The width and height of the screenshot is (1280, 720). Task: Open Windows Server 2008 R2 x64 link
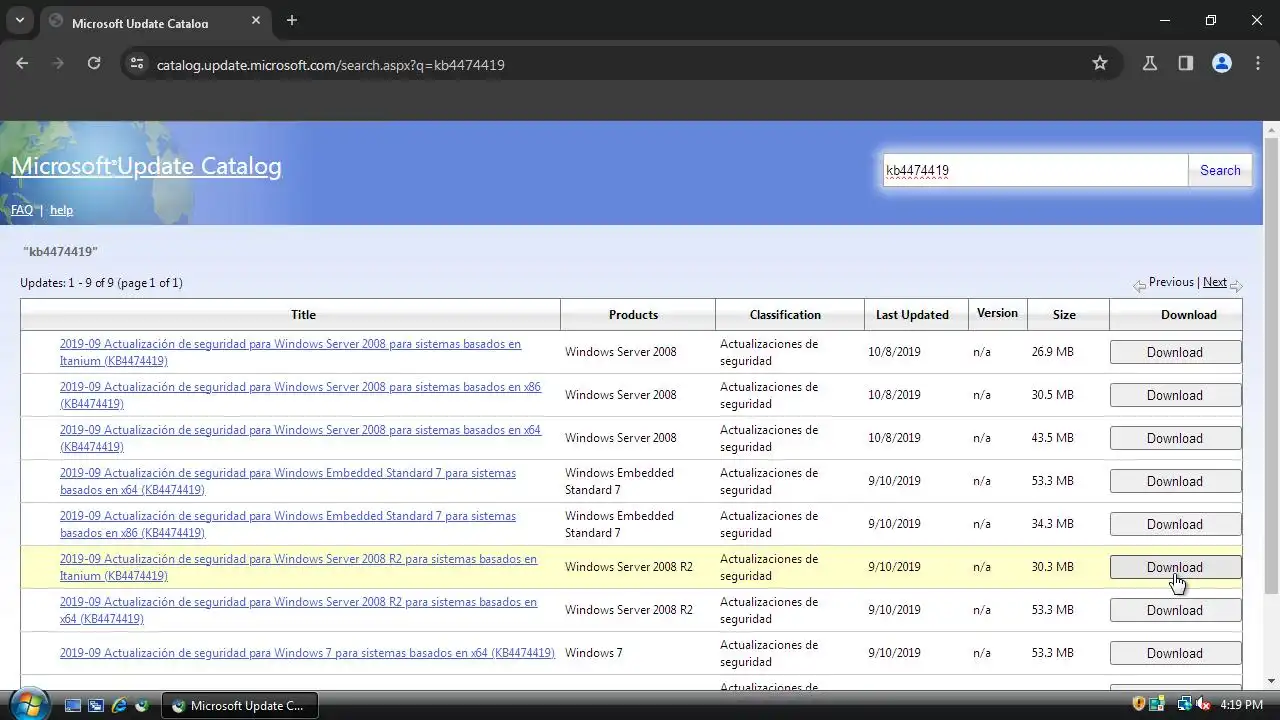click(x=298, y=610)
